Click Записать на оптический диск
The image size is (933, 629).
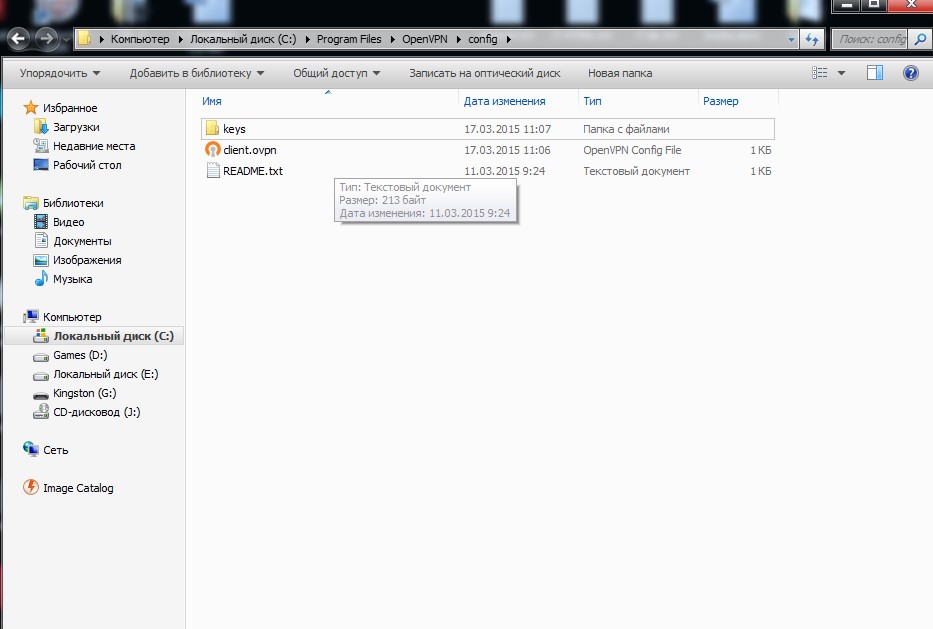coord(484,73)
